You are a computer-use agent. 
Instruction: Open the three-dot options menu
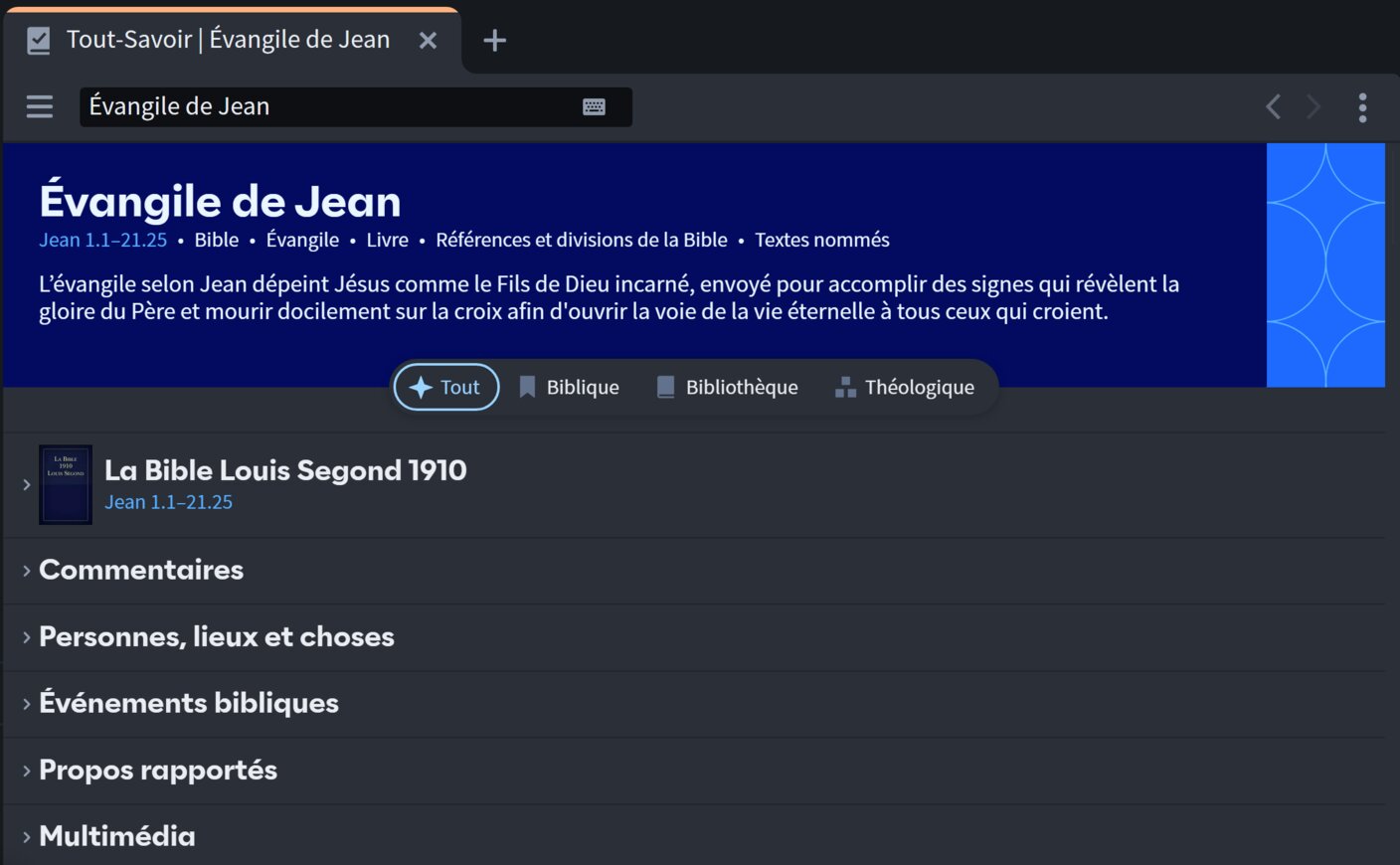tap(1362, 107)
